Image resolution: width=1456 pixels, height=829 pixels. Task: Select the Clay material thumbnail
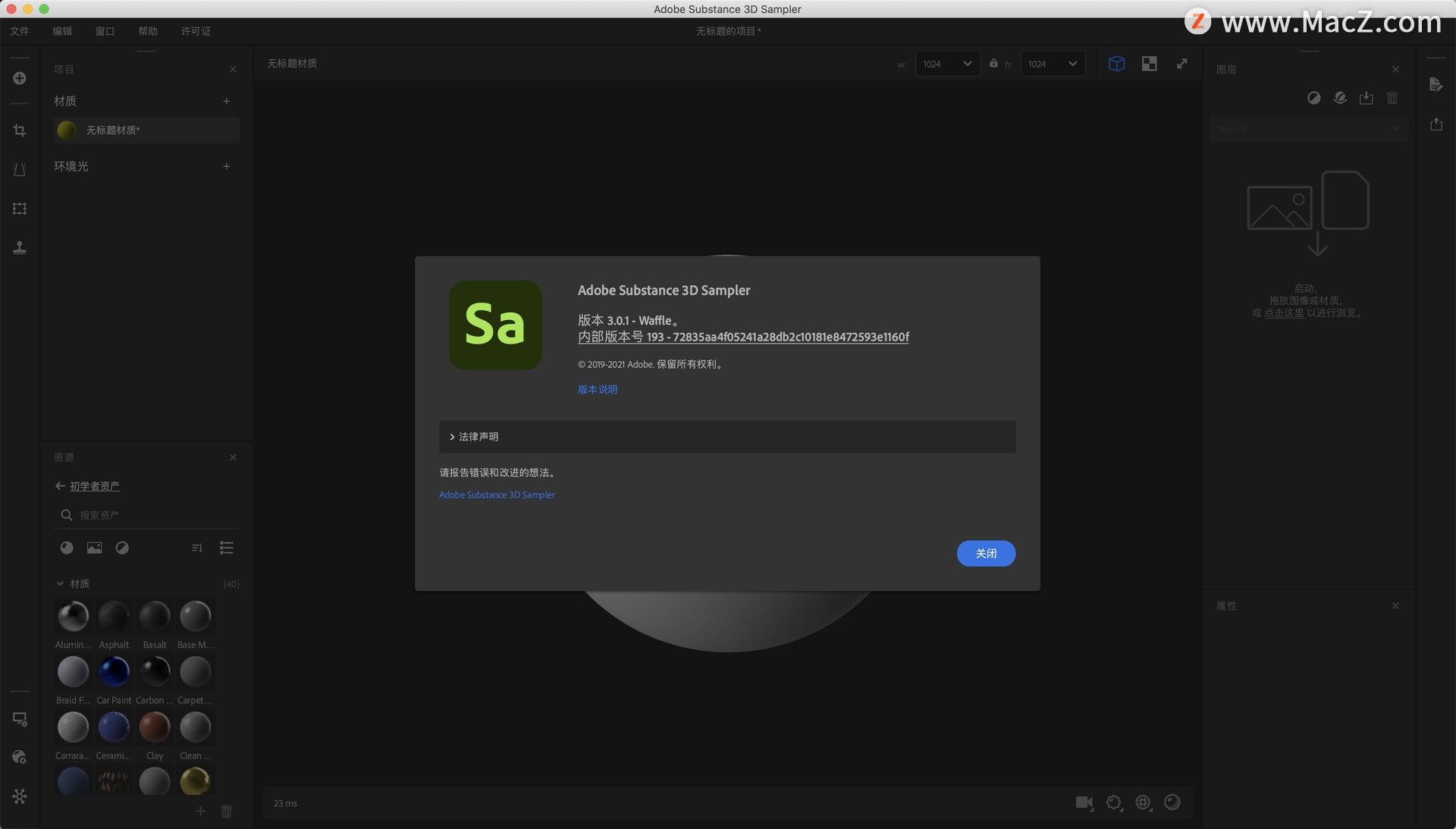155,727
